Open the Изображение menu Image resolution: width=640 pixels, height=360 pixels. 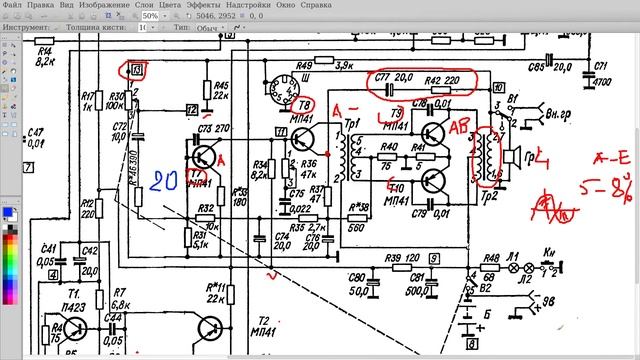click(104, 5)
